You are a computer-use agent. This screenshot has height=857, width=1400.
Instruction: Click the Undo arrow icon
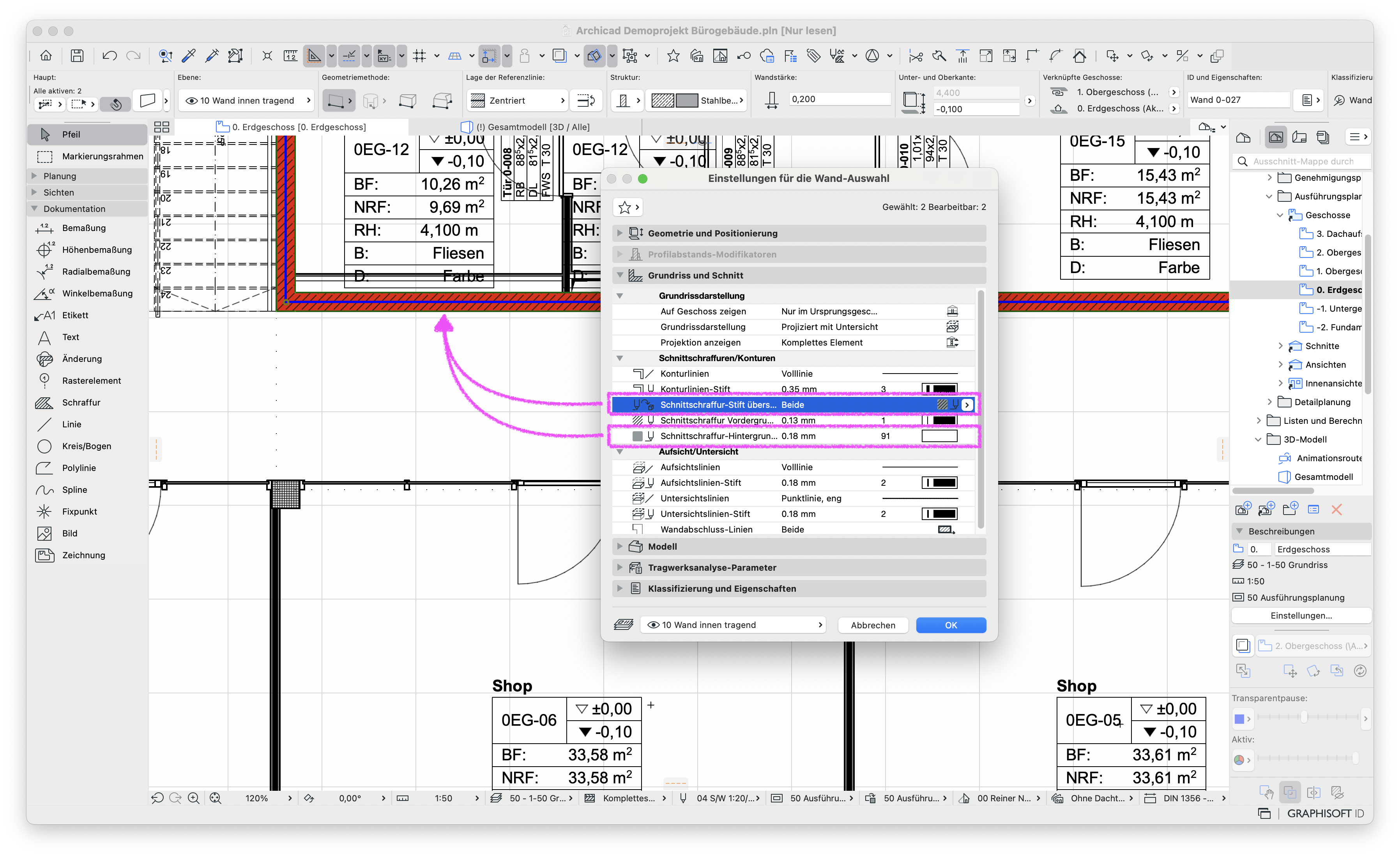click(x=110, y=56)
